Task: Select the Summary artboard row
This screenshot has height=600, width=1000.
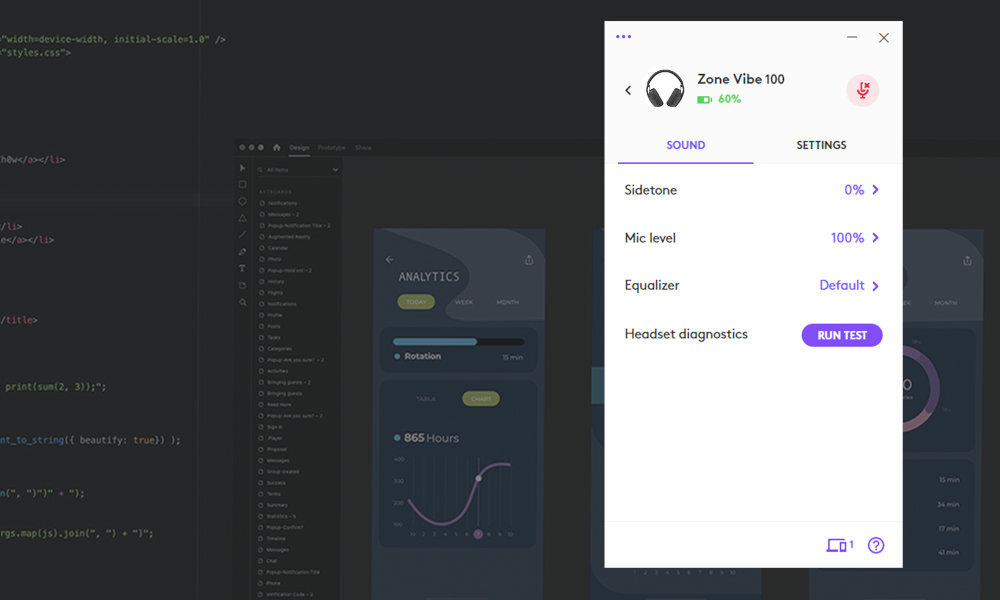Action: (x=274, y=505)
